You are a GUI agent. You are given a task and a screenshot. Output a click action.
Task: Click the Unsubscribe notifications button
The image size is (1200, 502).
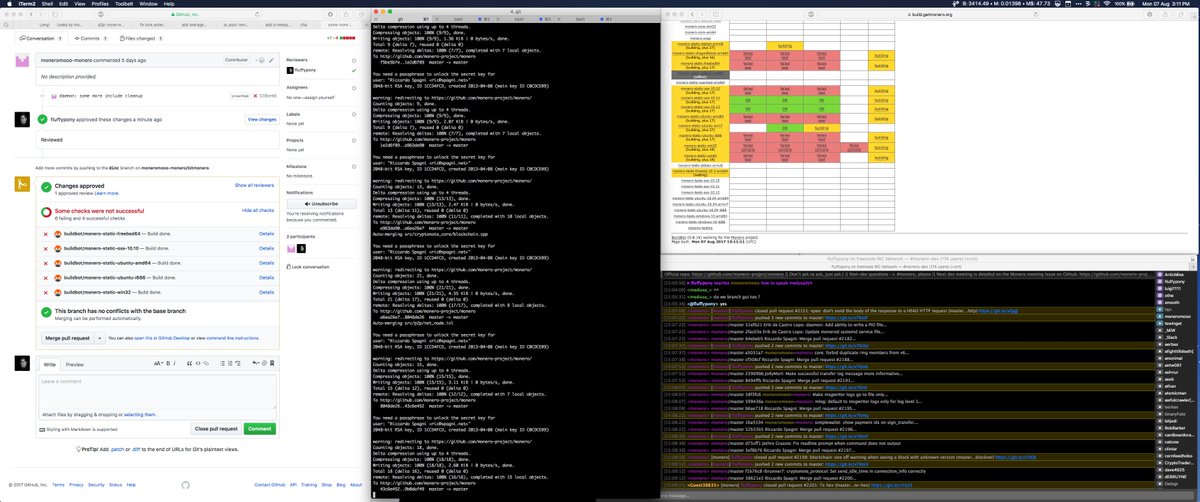click(x=322, y=204)
